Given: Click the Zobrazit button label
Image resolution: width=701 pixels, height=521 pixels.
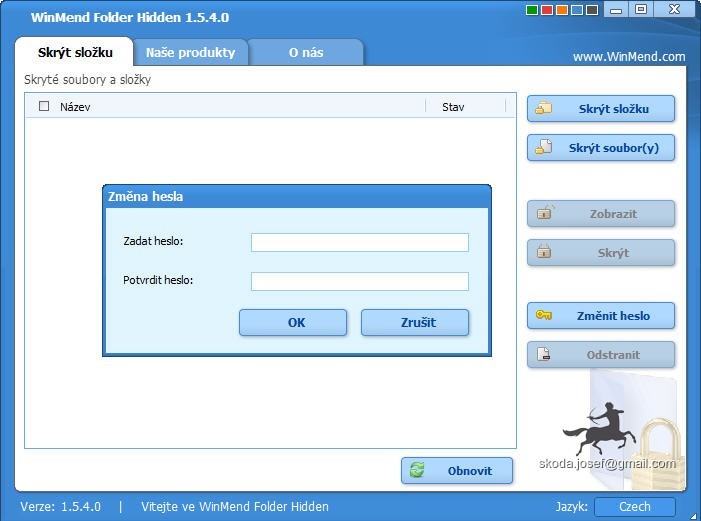Looking at the screenshot, I should (613, 214).
